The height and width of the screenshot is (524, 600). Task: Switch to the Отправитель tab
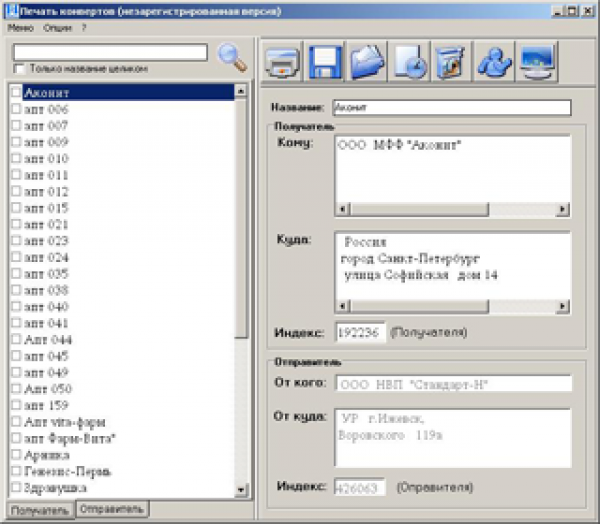click(x=112, y=509)
